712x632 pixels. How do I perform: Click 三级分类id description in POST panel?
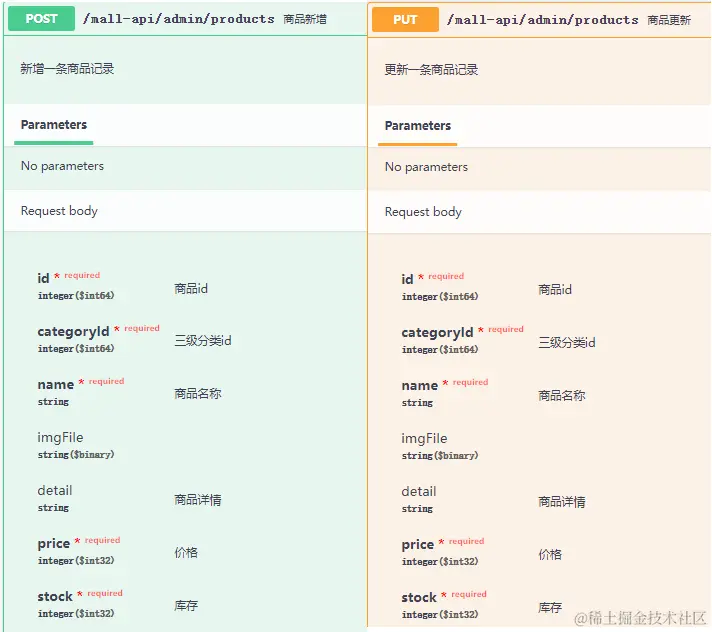point(203,341)
